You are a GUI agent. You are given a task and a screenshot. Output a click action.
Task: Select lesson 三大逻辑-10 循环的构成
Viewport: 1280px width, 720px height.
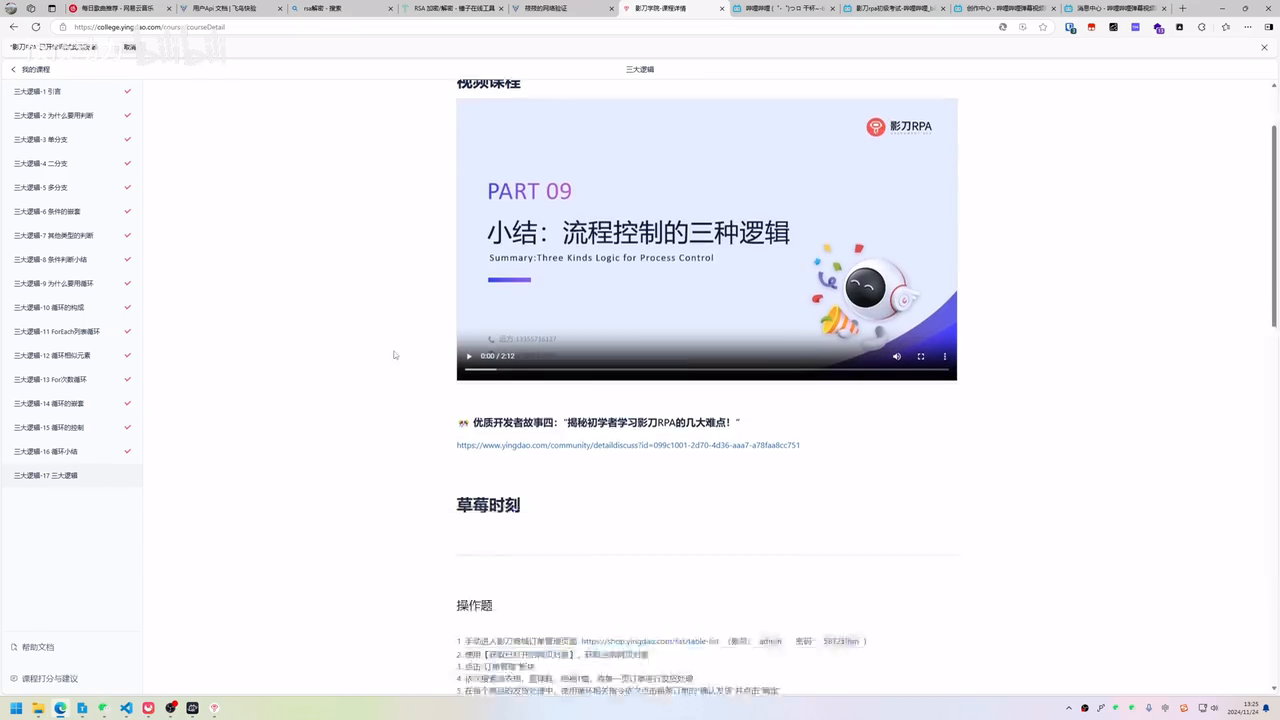(71, 307)
